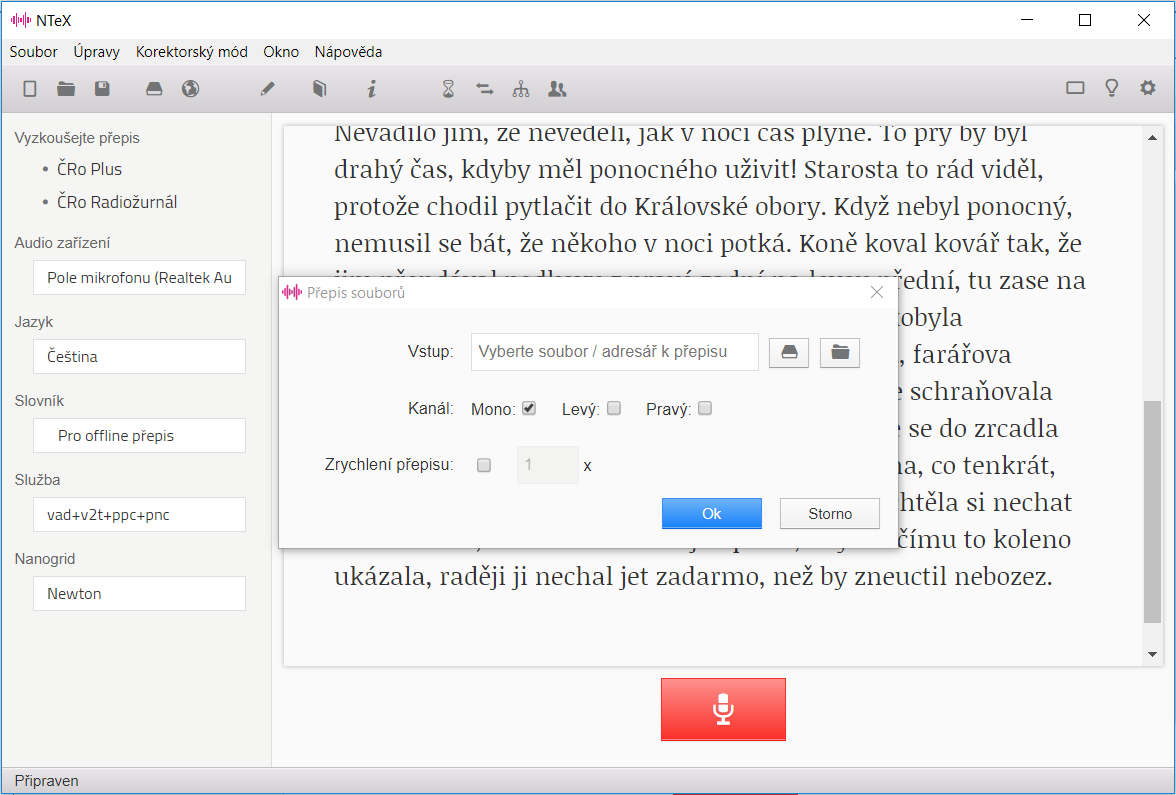The width and height of the screenshot is (1176, 795).
Task: Click the text area vertical scrollbar thumb
Action: tap(1152, 512)
